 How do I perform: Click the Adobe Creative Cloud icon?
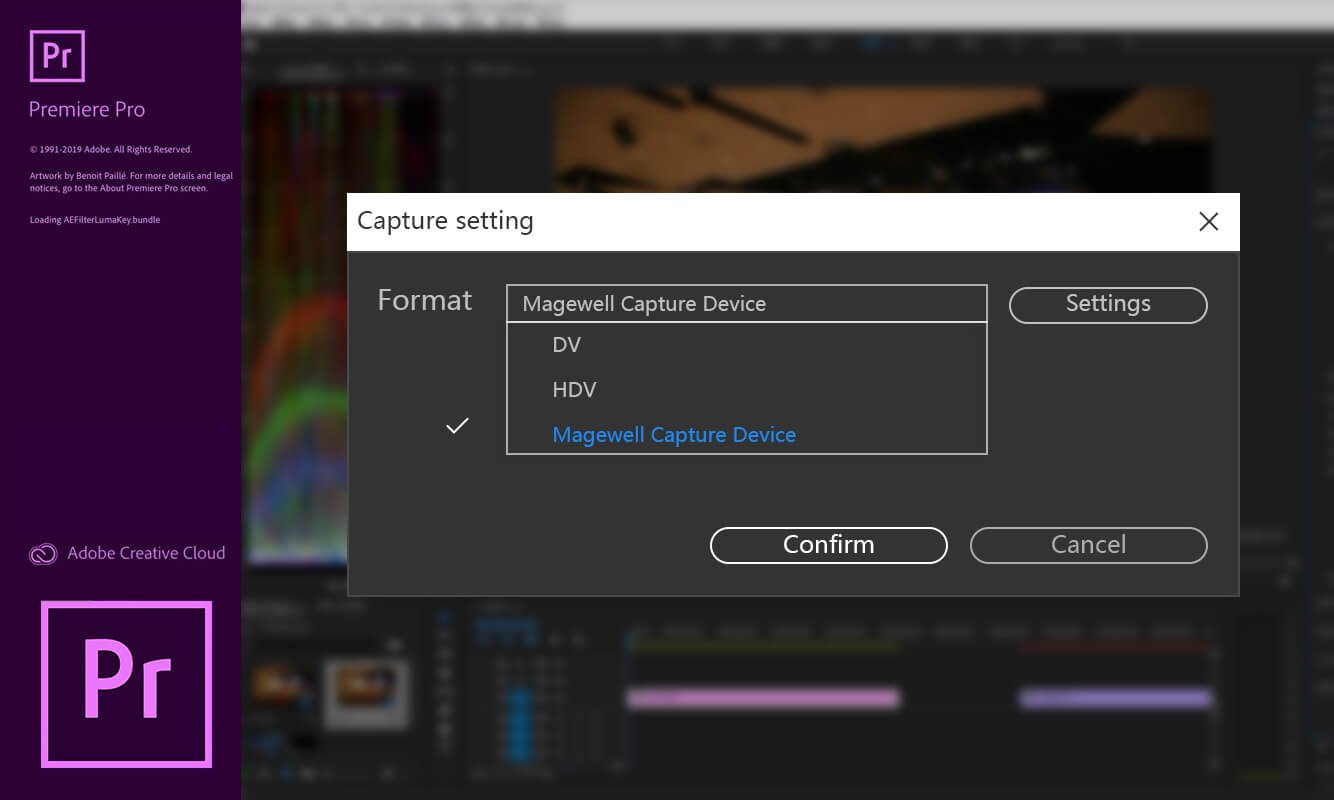coord(43,554)
